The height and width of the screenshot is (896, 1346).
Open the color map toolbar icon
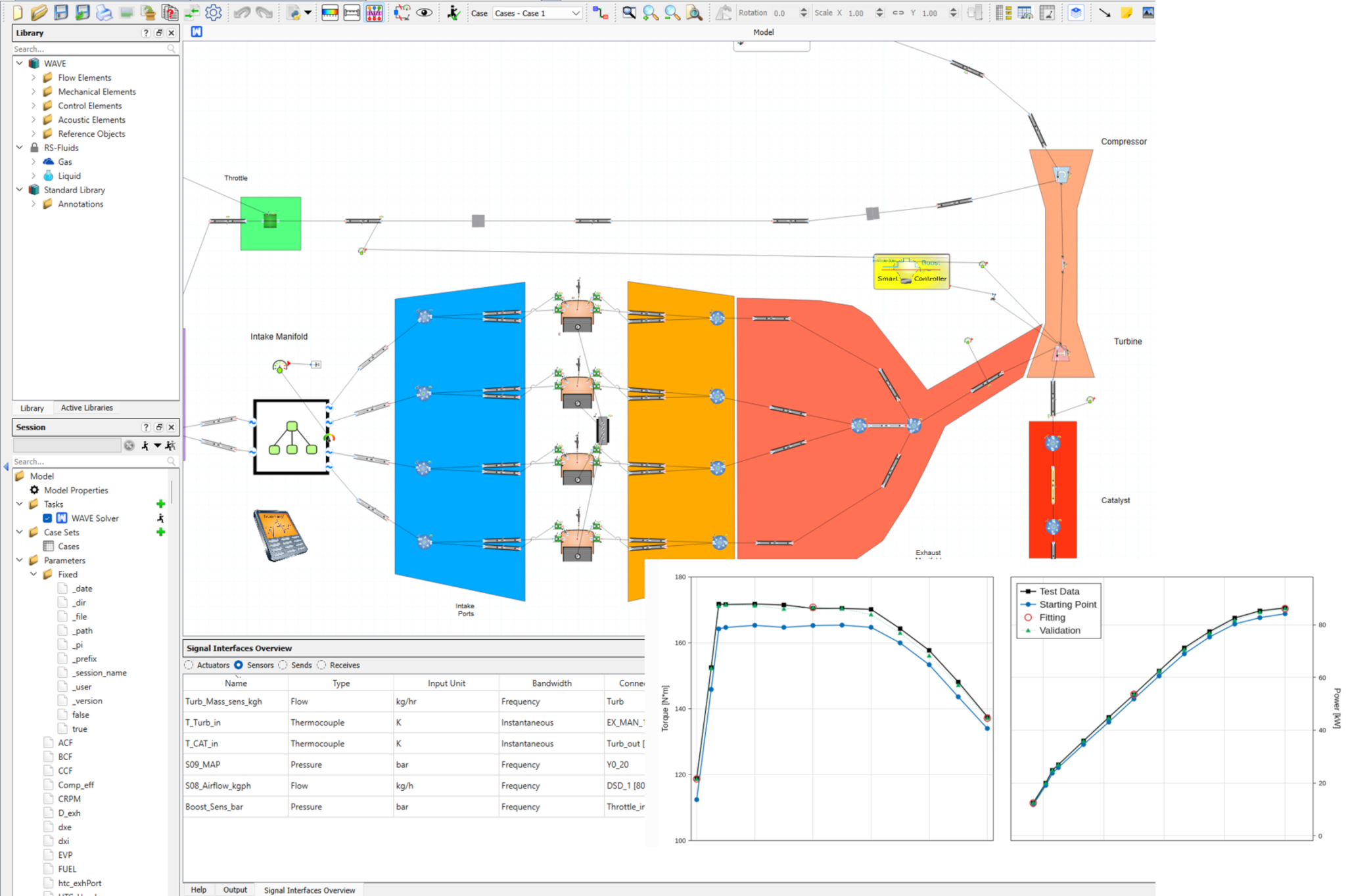point(329,12)
